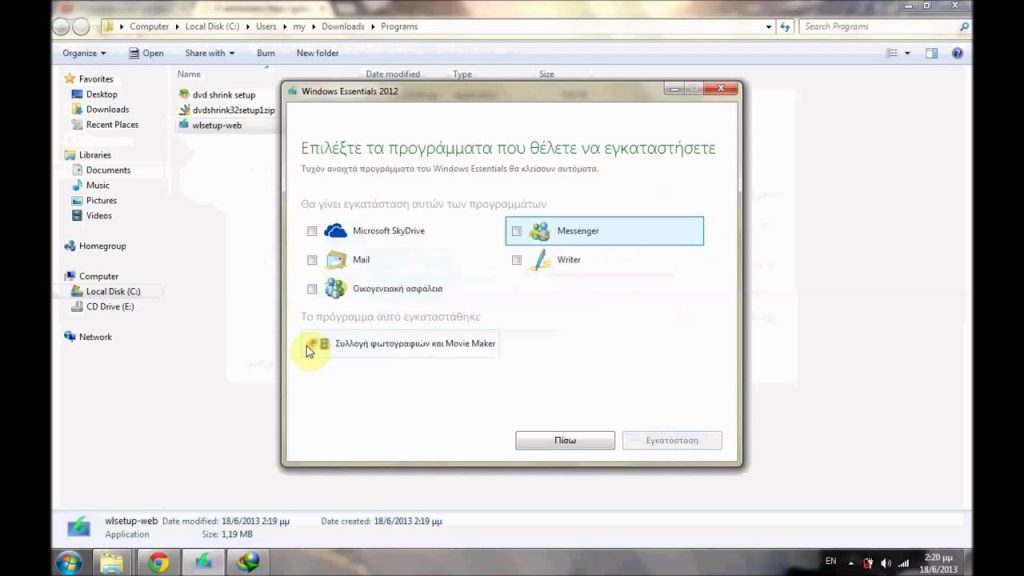
Task: Open Desktop in the navigation pane
Action: [101, 95]
